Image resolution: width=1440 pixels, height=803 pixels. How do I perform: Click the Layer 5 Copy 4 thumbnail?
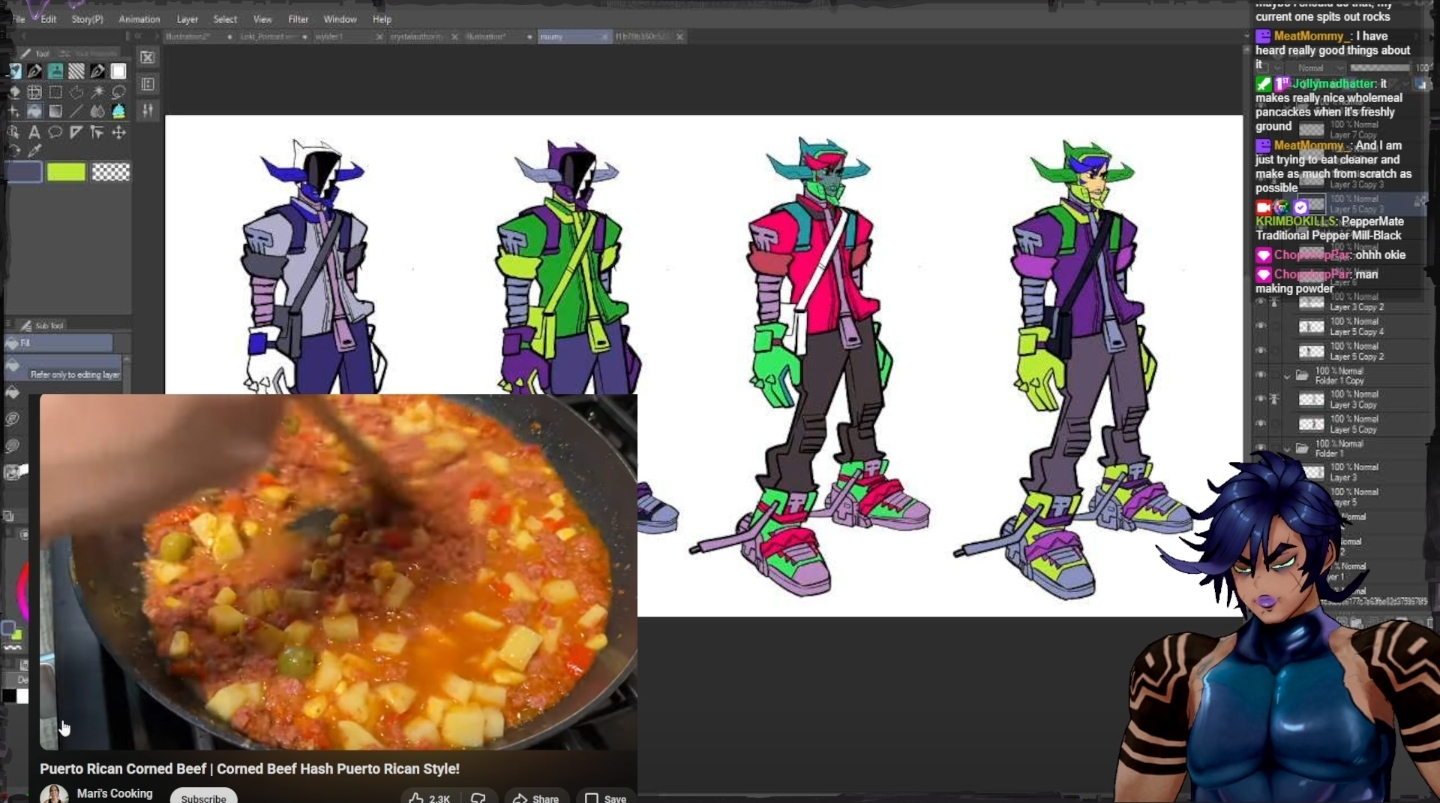point(1311,327)
